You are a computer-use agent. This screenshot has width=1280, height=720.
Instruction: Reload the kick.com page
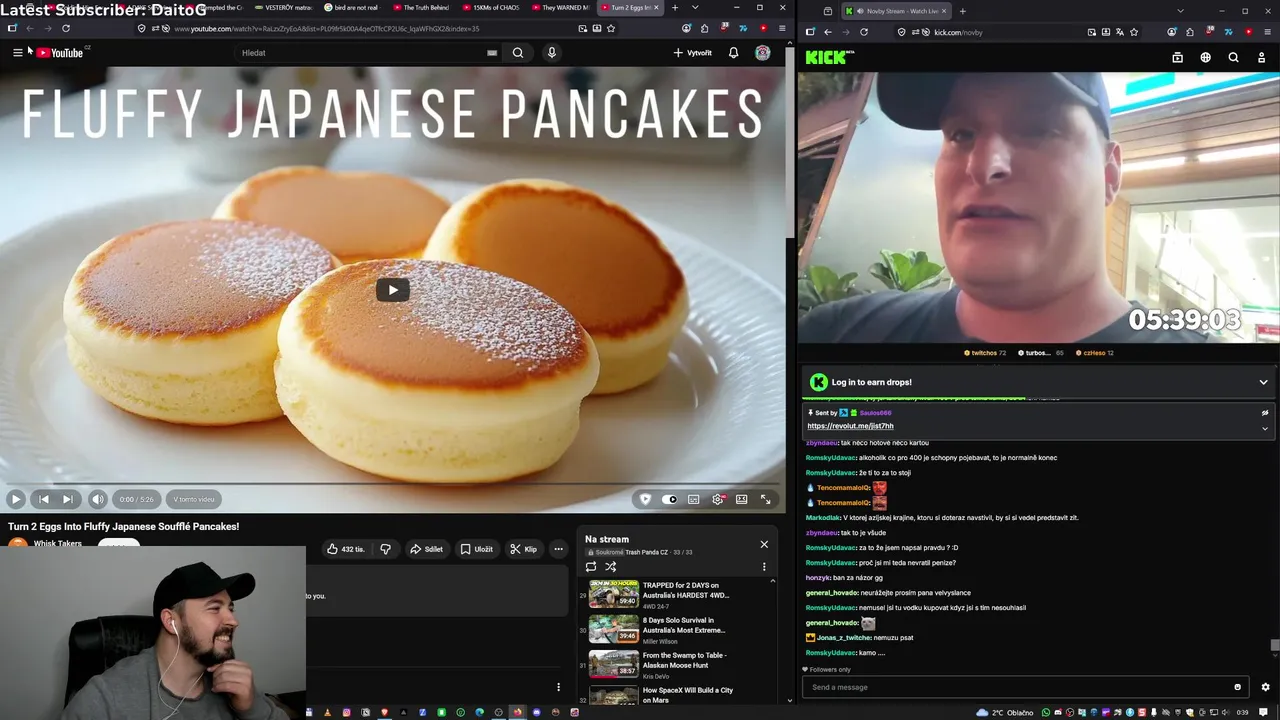[864, 32]
